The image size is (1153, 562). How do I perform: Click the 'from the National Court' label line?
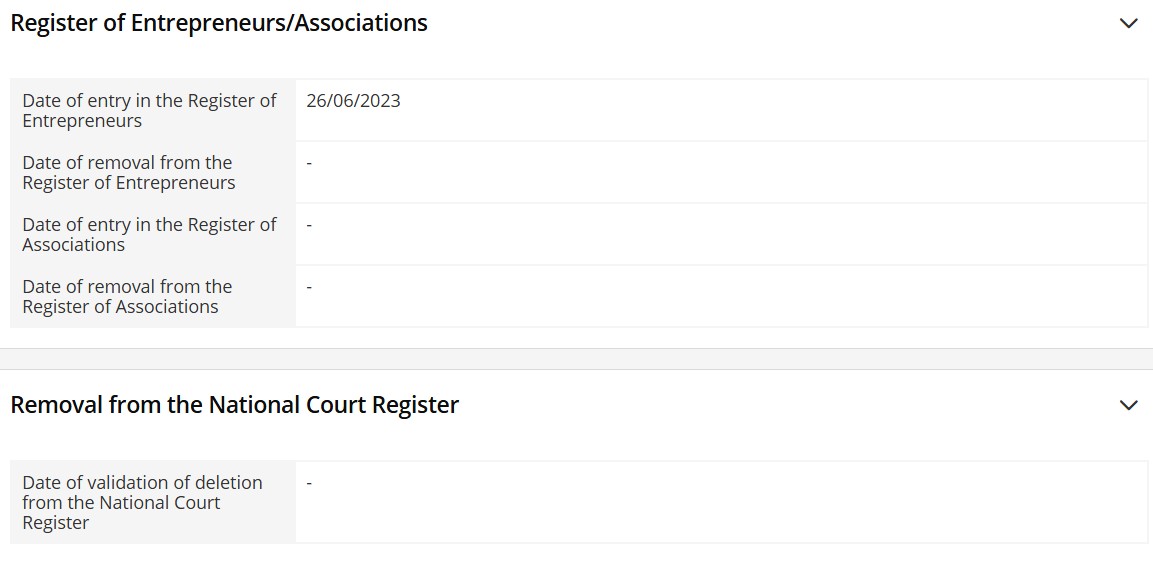(121, 502)
